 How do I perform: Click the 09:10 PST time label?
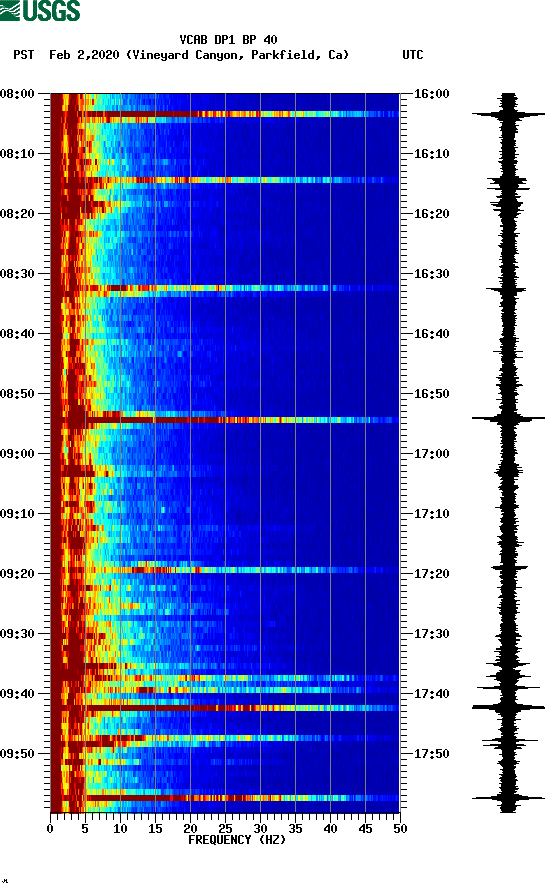point(17,514)
